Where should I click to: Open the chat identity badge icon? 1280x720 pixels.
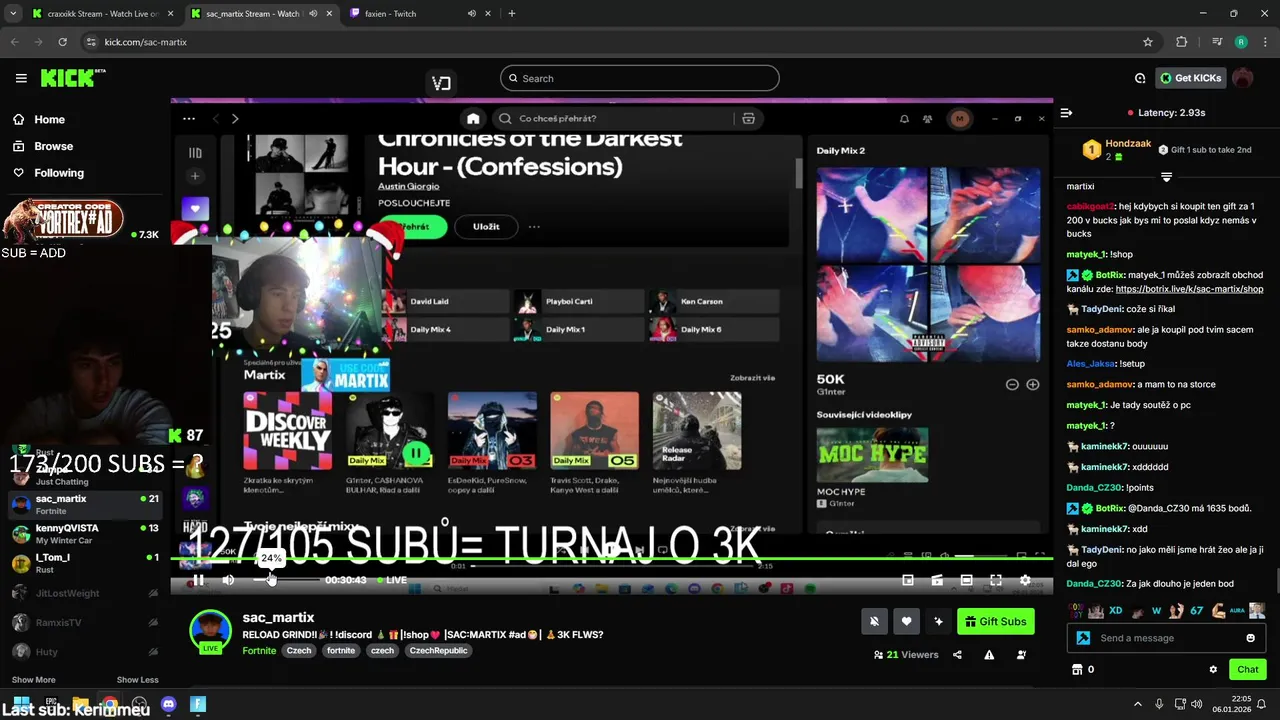[1083, 638]
